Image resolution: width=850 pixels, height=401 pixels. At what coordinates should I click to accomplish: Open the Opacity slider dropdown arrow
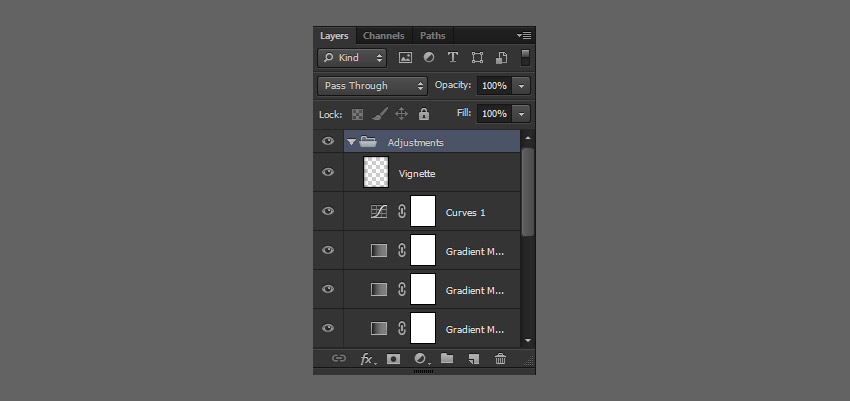(521, 86)
